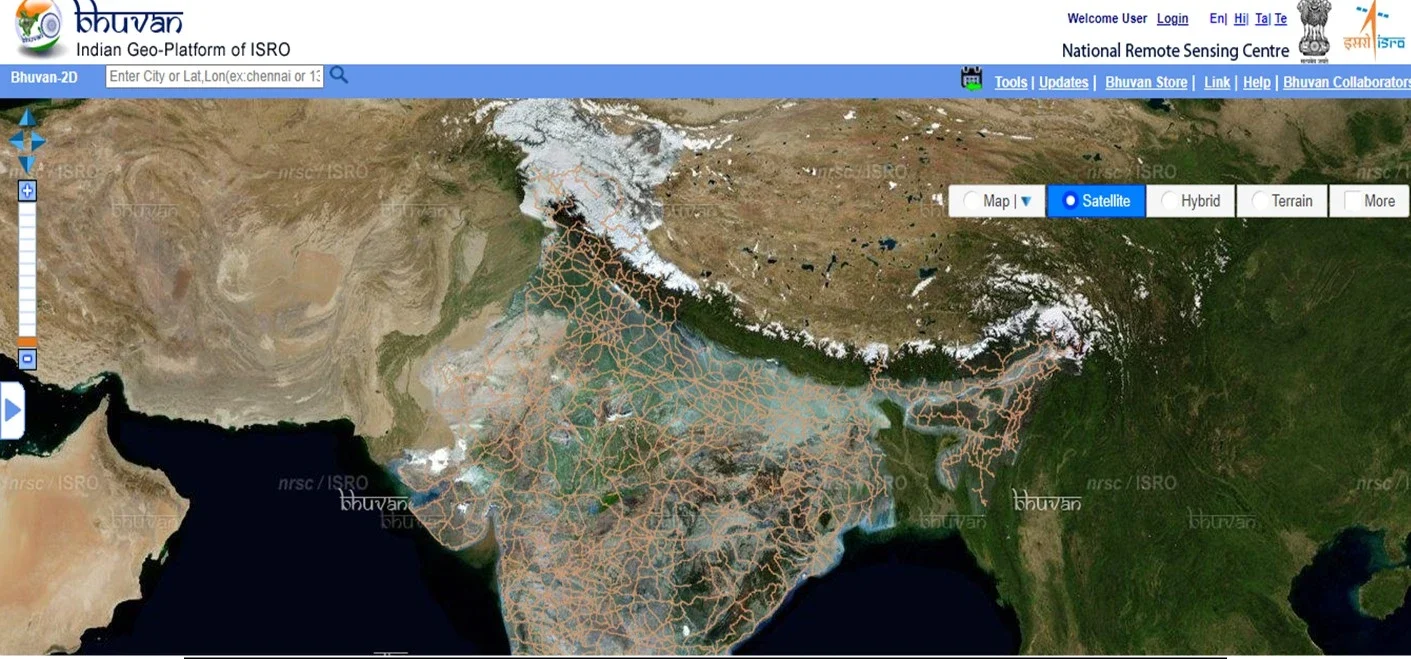Tick the More checkbox
Image resolution: width=1411 pixels, height=659 pixels.
click(1352, 201)
